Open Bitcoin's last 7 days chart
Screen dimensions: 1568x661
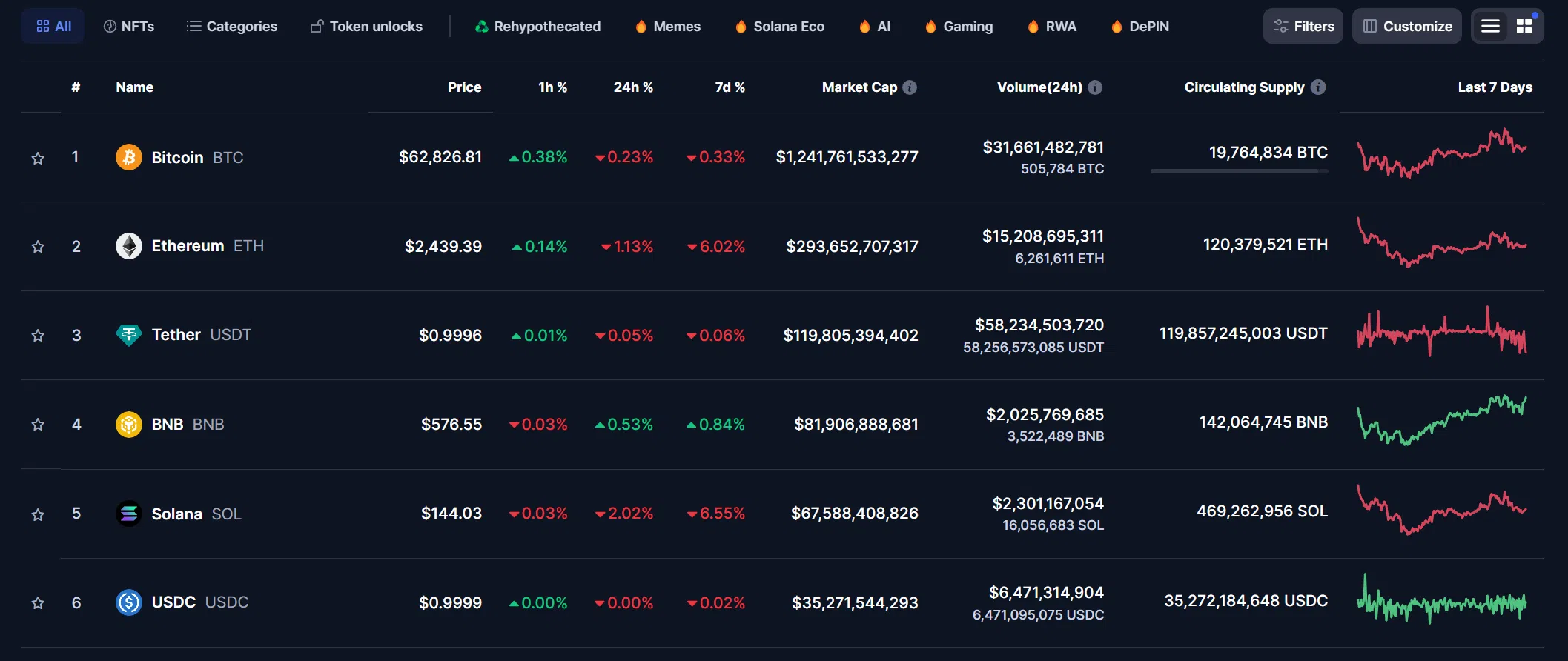coord(1442,153)
